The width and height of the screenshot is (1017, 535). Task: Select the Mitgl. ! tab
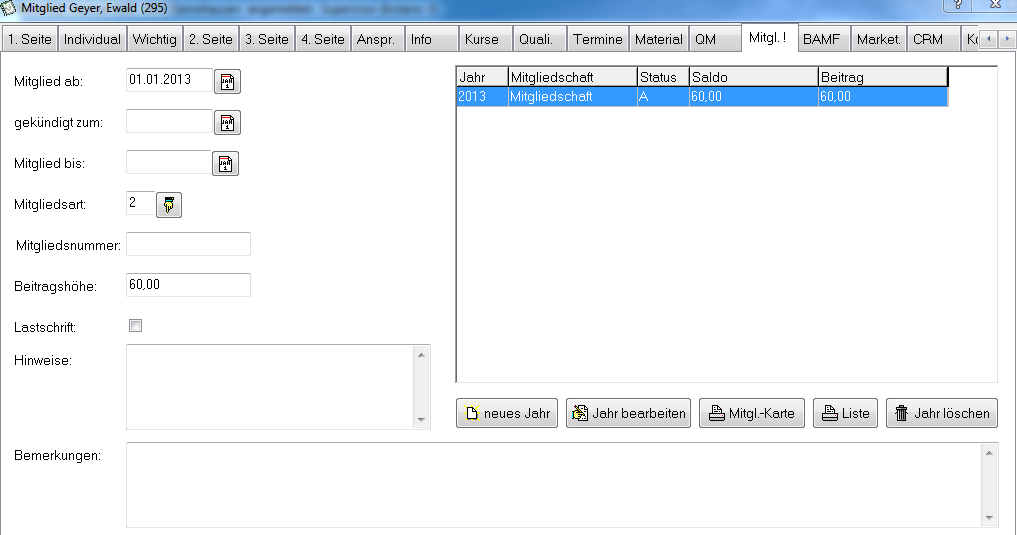coord(768,38)
